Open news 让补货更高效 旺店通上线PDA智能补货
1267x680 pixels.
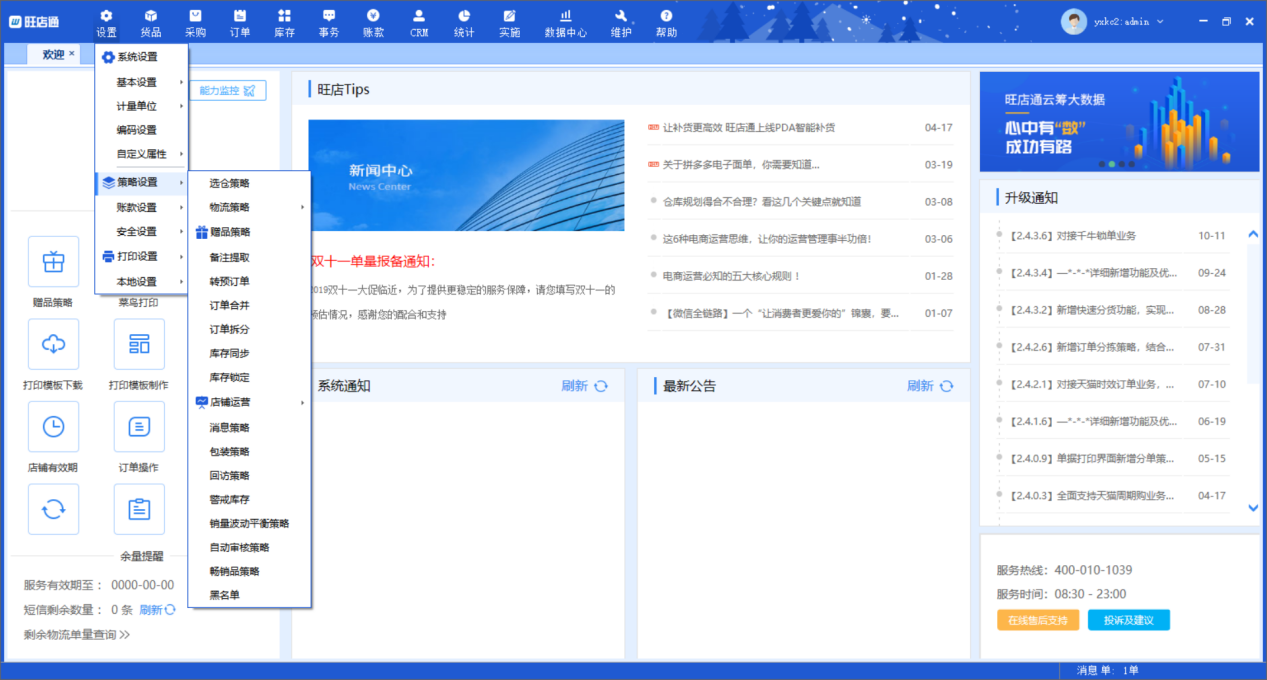coord(749,127)
